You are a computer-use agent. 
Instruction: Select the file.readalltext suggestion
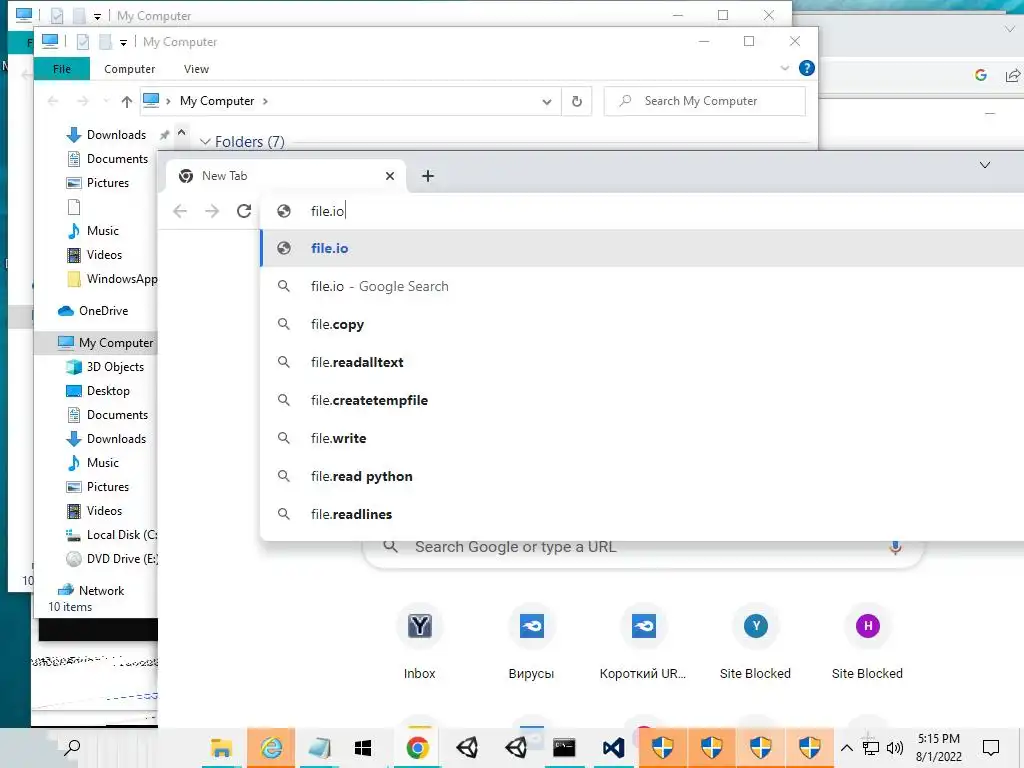click(642, 362)
